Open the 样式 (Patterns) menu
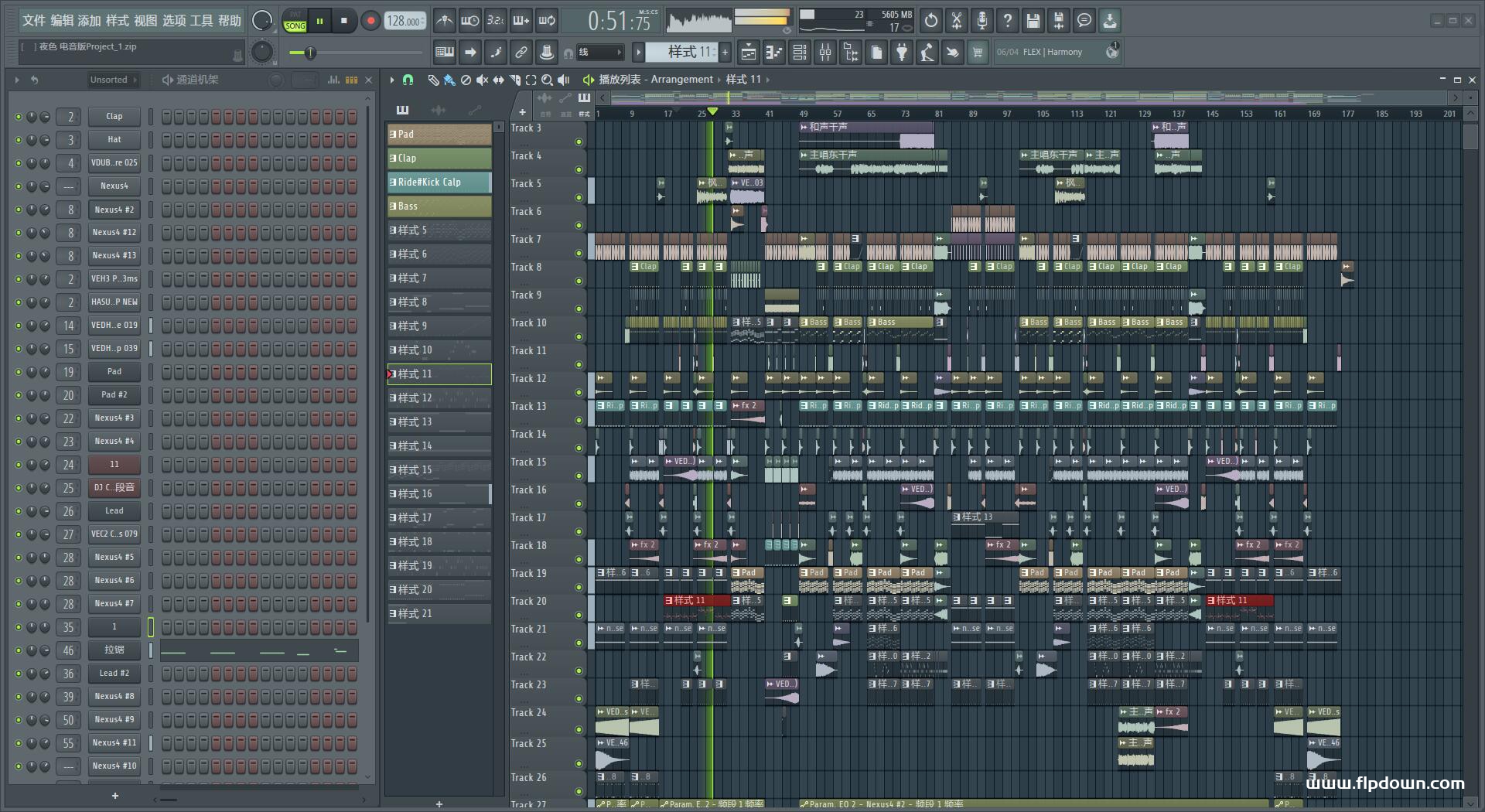The width and height of the screenshot is (1485, 812). click(118, 20)
